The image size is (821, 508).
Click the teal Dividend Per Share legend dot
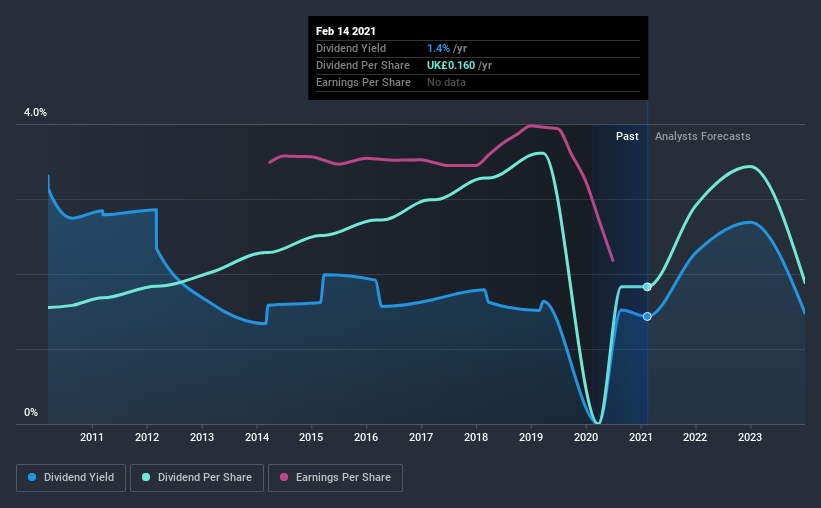tap(146, 477)
